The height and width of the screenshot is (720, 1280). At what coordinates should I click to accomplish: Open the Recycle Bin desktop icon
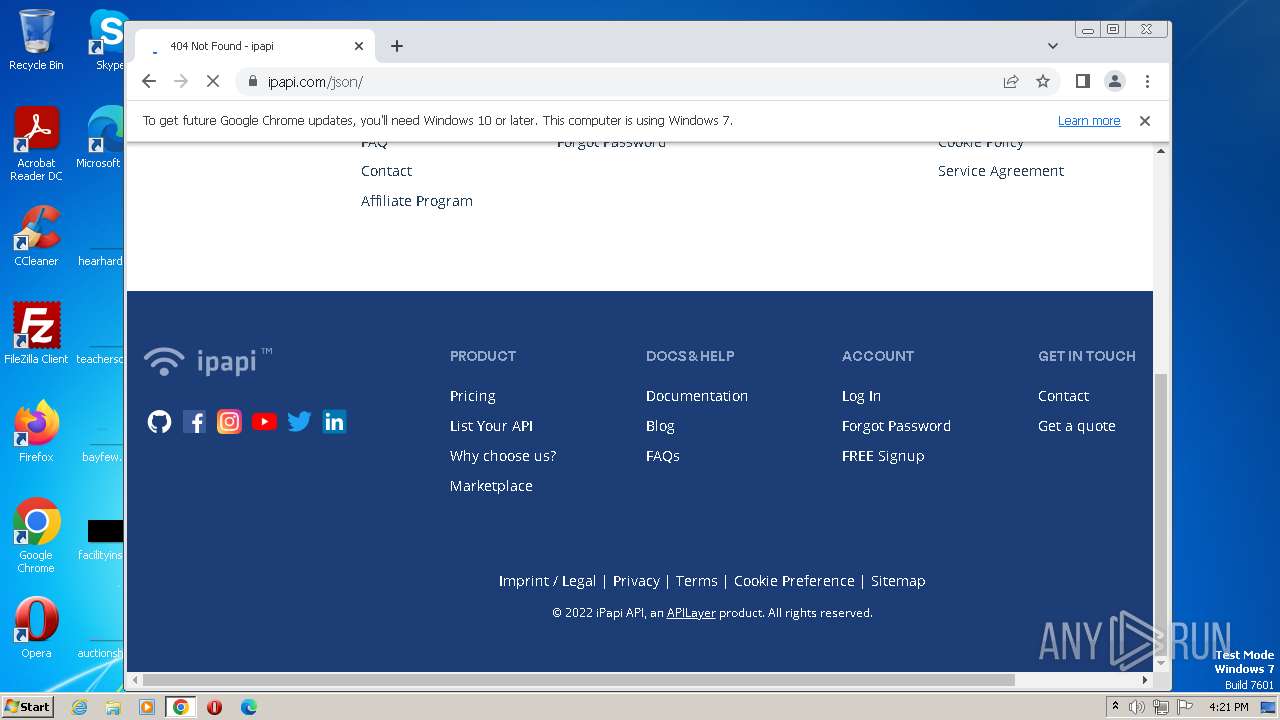pyautogui.click(x=36, y=40)
